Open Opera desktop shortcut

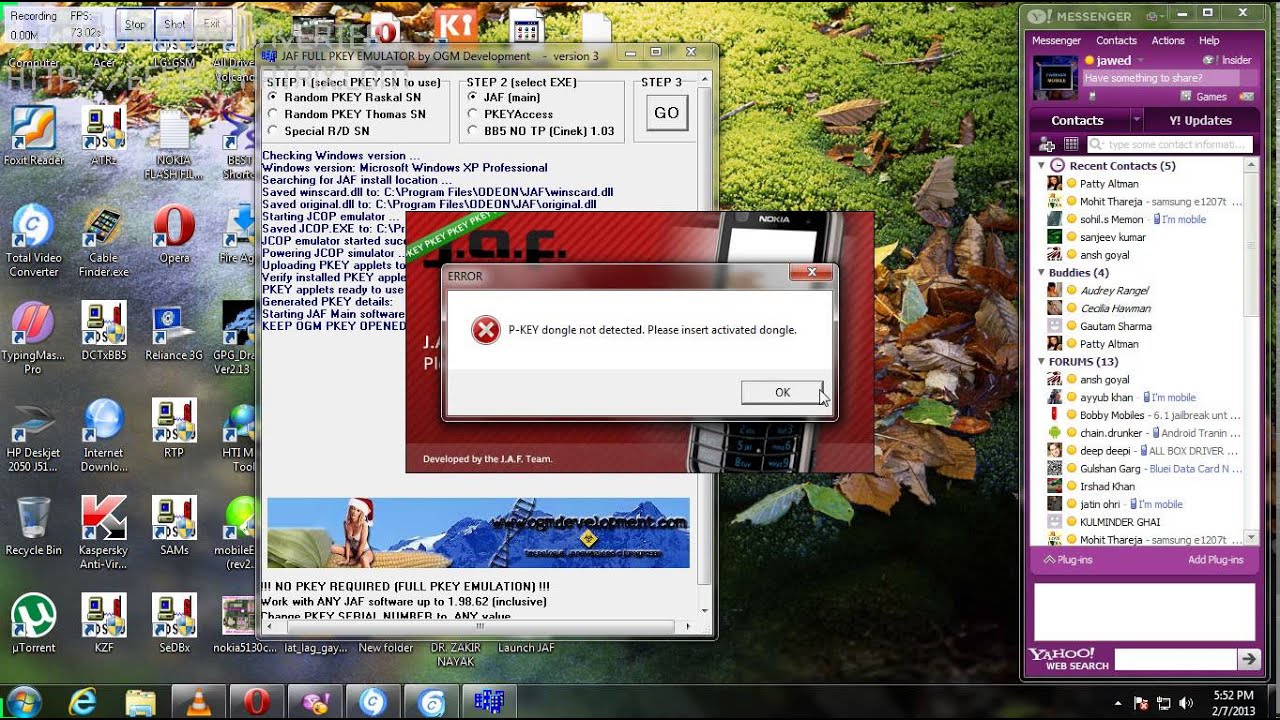click(174, 235)
